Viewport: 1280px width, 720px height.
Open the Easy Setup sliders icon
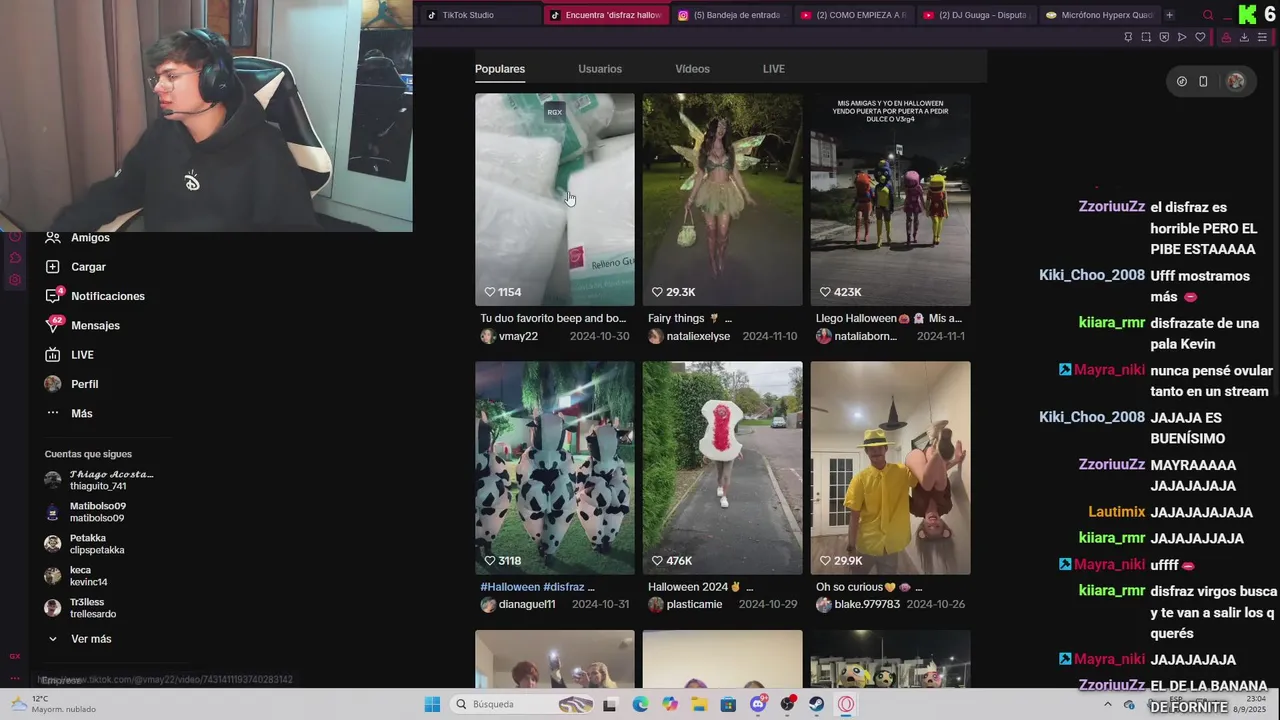click(x=1262, y=37)
